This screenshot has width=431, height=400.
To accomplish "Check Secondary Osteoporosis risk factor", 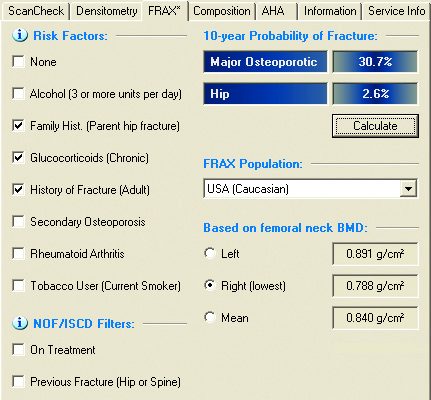I will (x=18, y=222).
